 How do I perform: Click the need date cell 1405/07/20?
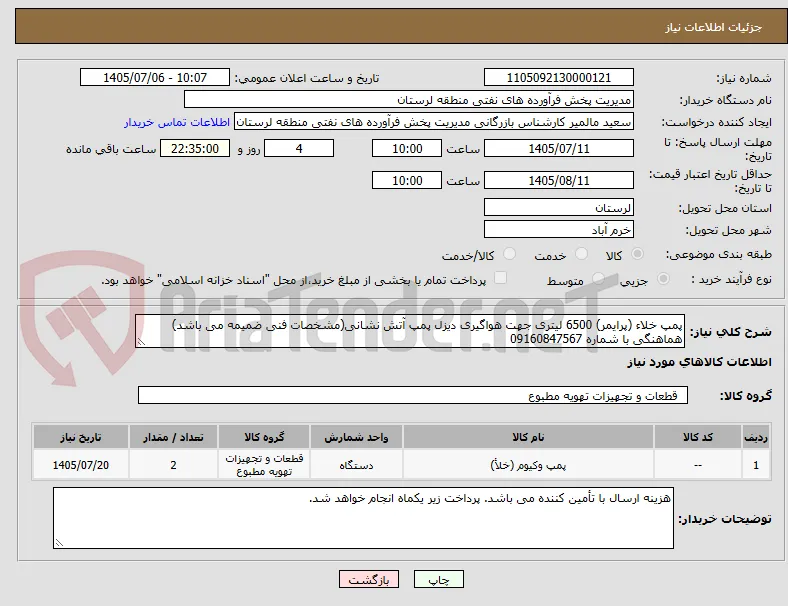tap(81, 465)
